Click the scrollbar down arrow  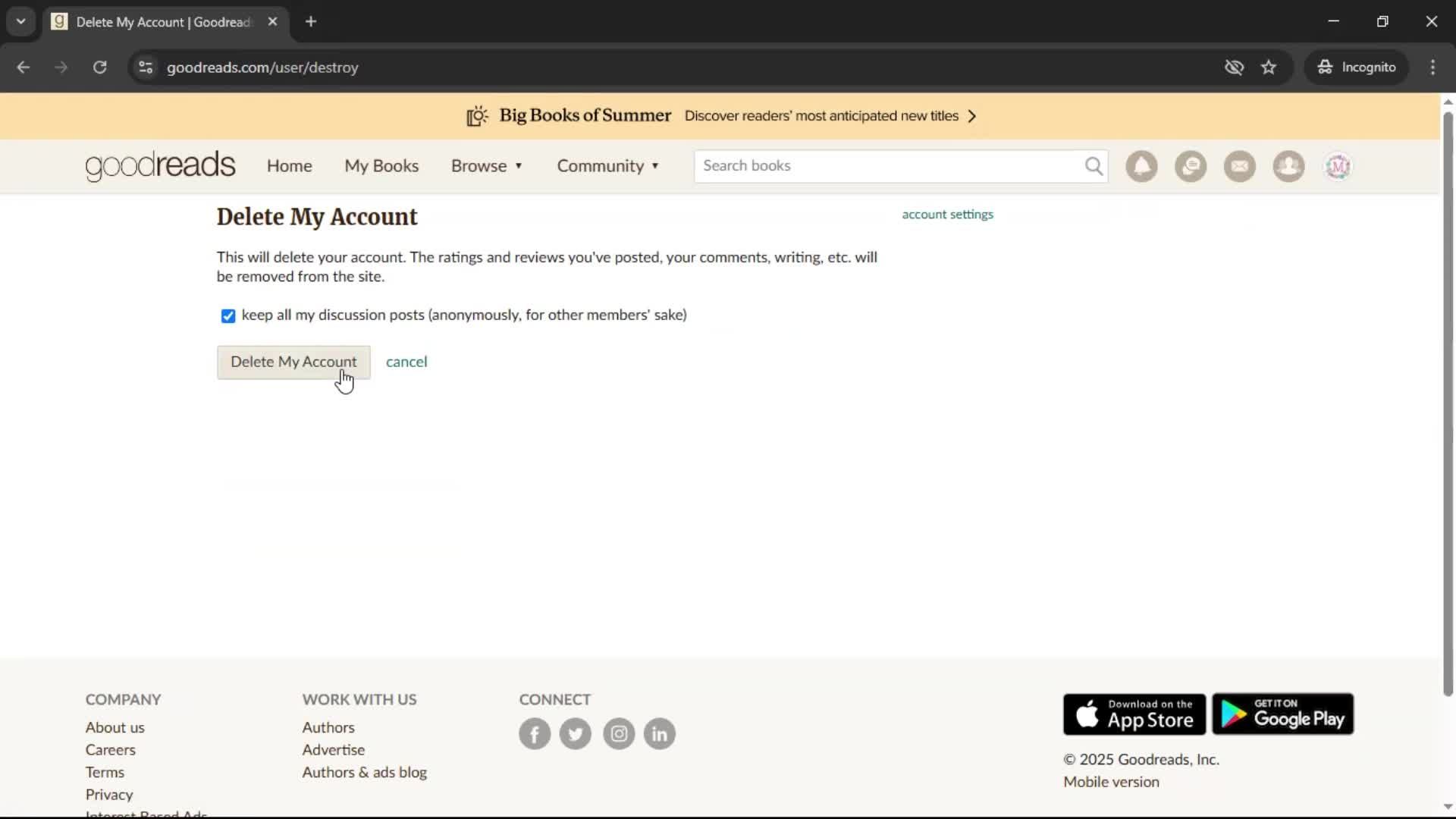[1448, 807]
